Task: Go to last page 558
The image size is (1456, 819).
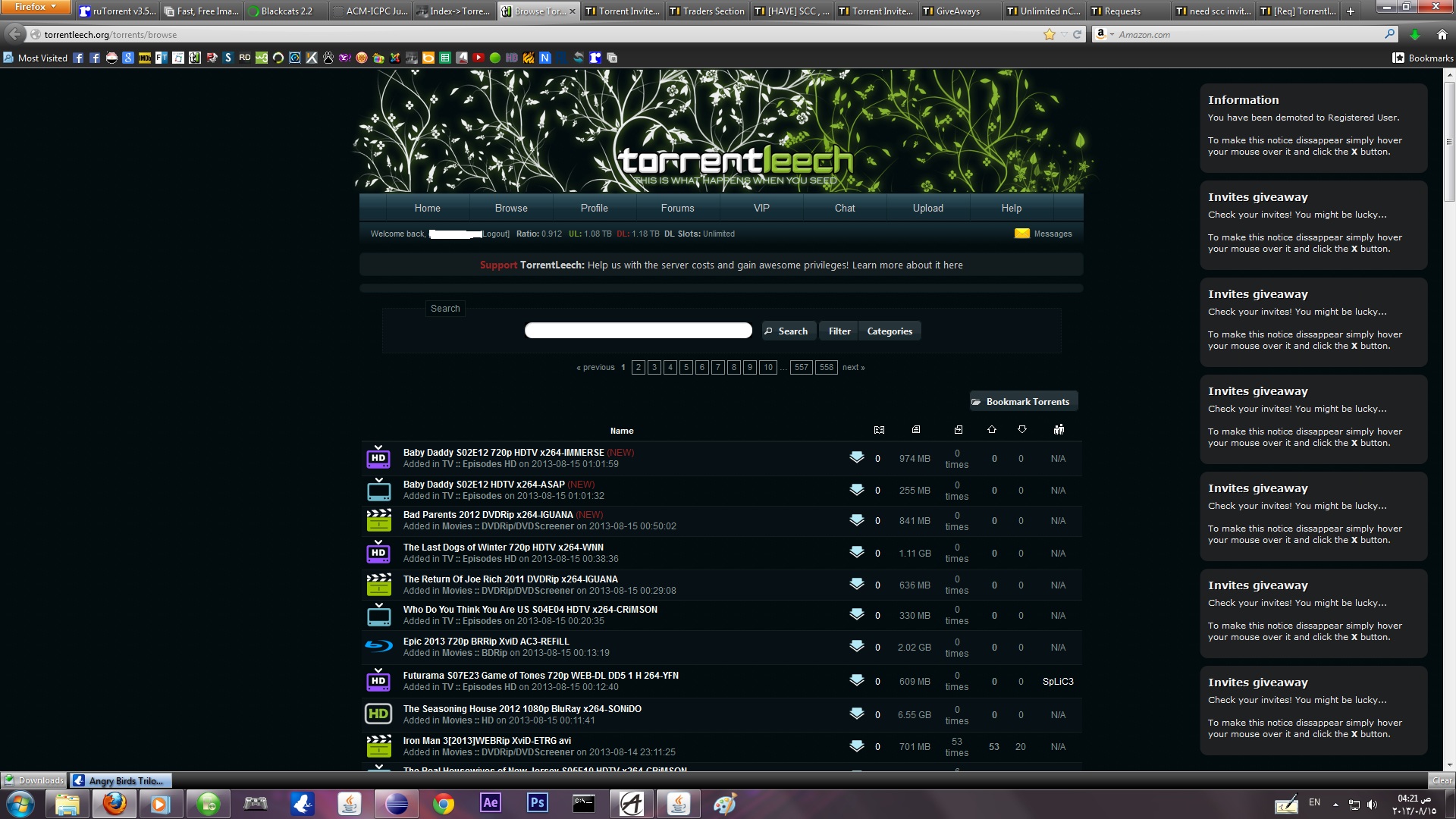Action: (826, 367)
